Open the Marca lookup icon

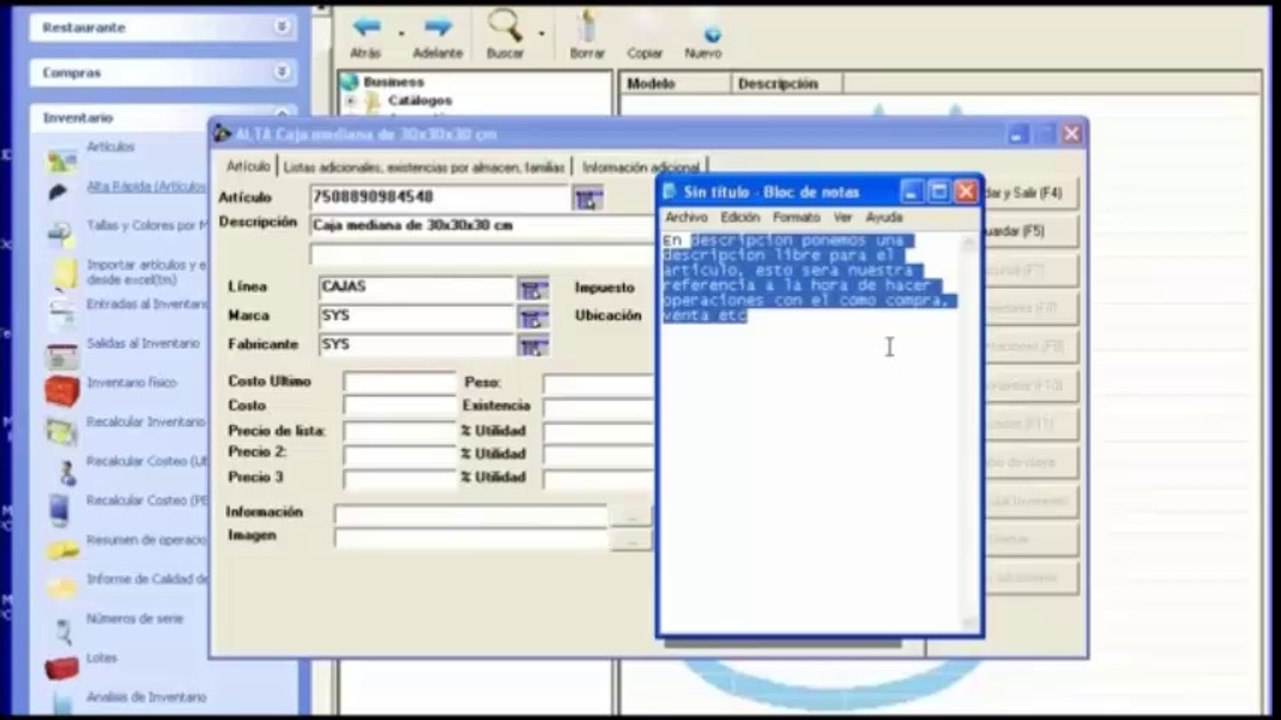pos(533,319)
